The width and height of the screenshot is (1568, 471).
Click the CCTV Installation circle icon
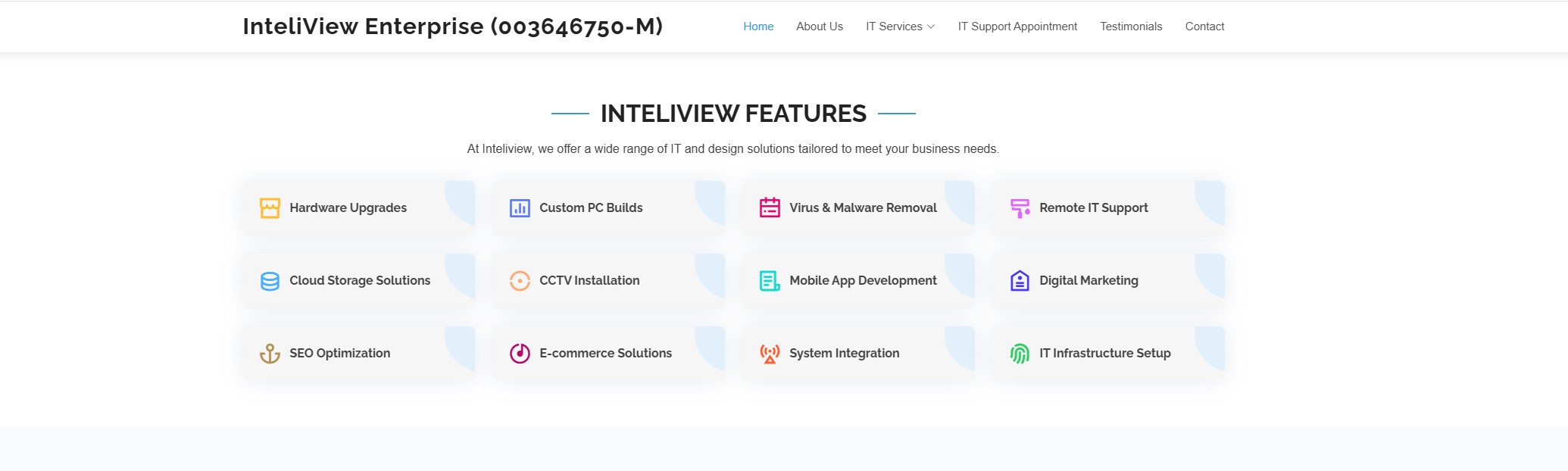click(520, 281)
